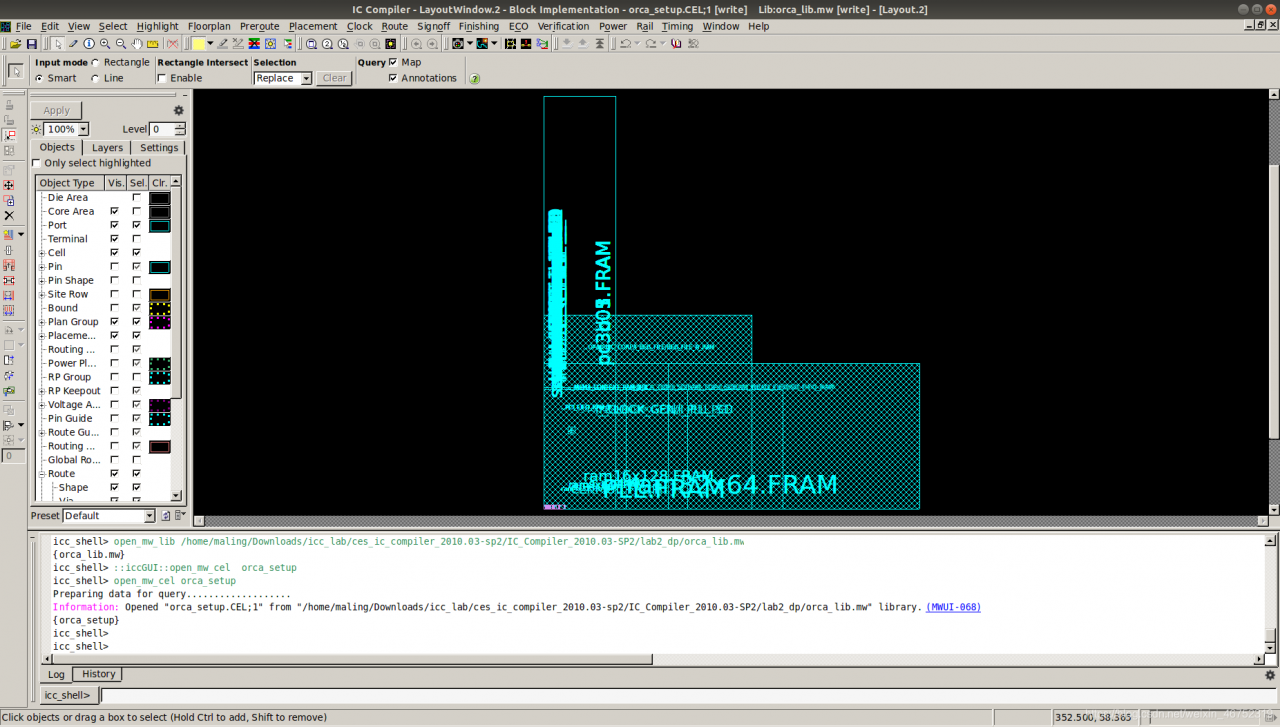Open the view settings gear icon

coord(179,111)
